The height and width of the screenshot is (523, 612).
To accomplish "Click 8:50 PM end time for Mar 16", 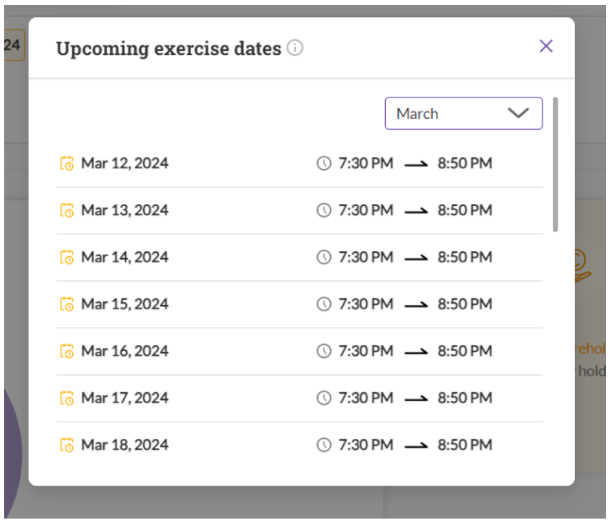I will (x=464, y=351).
